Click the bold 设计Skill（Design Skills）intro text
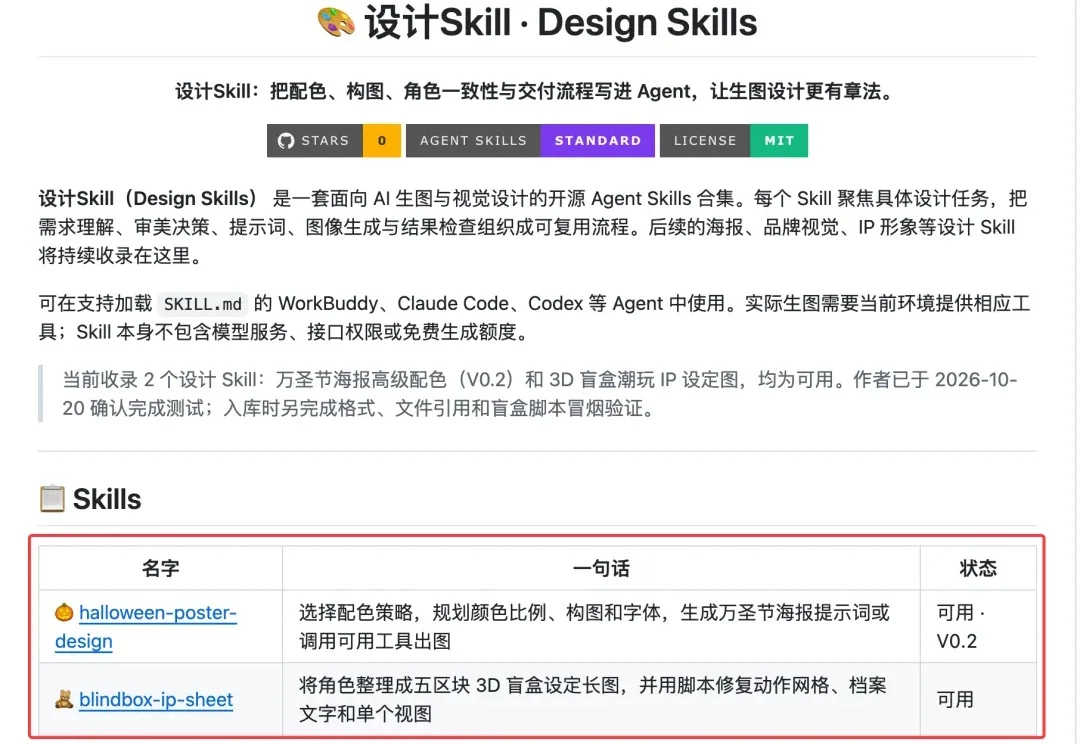 (148, 198)
